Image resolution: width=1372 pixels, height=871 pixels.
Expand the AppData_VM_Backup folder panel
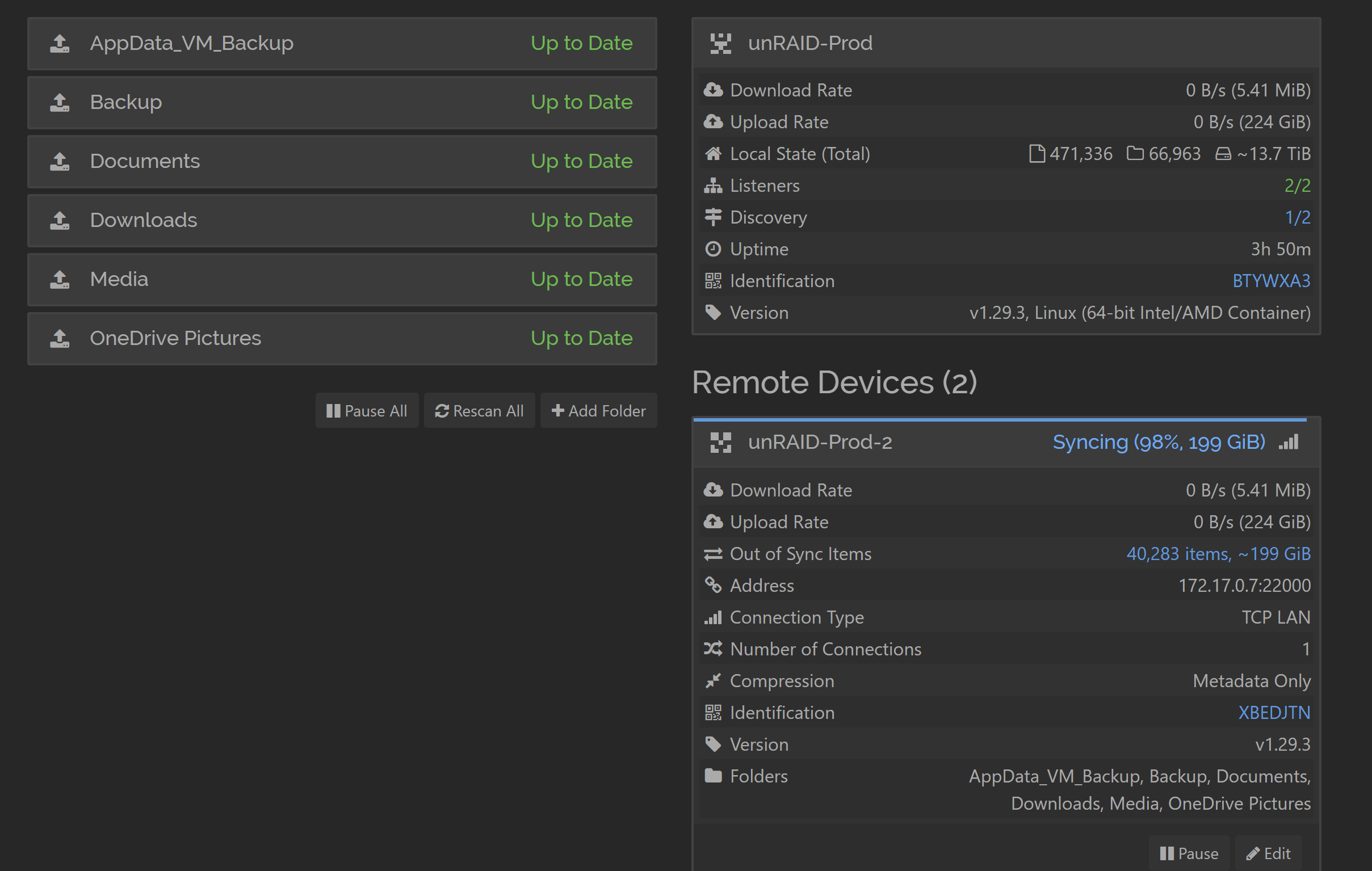click(x=342, y=43)
